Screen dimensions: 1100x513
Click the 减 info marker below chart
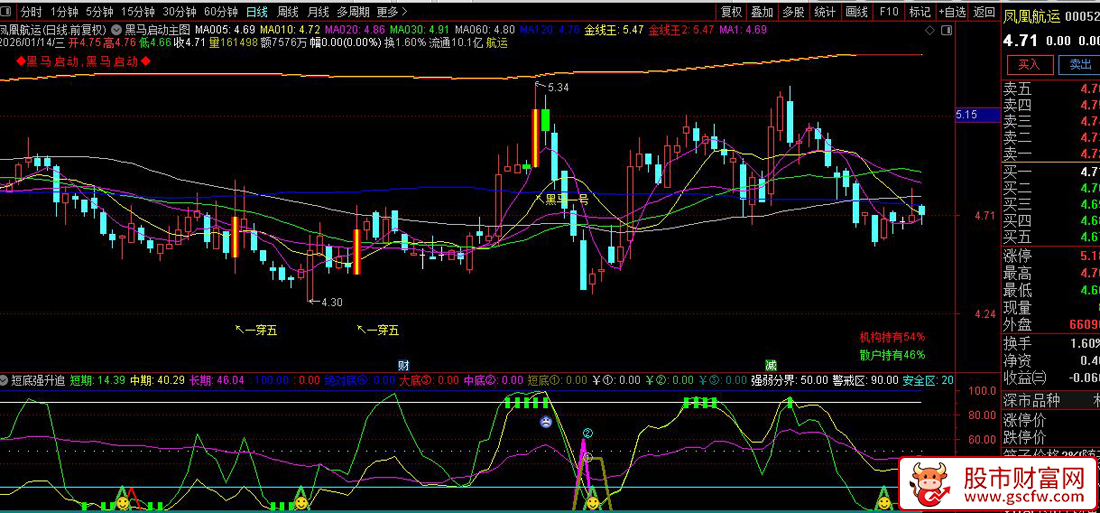click(x=770, y=365)
